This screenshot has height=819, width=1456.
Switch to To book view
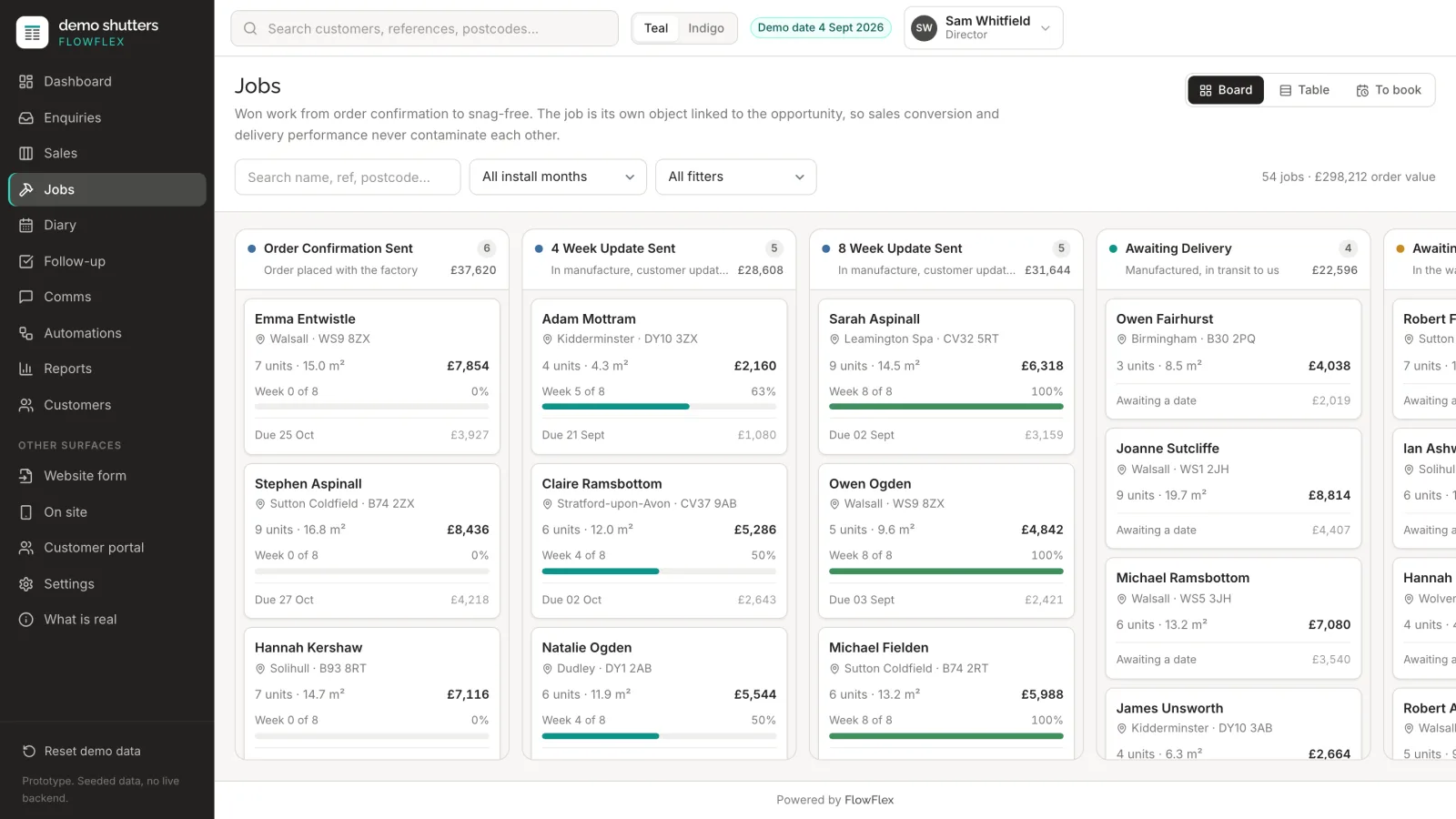point(1389,90)
